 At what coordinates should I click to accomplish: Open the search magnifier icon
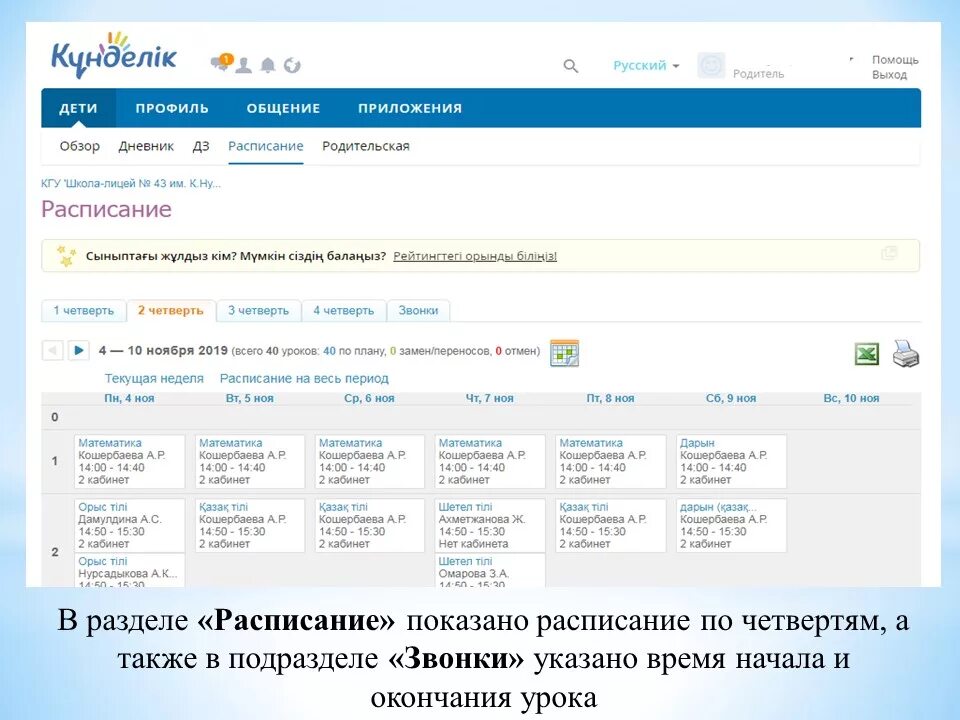point(570,65)
